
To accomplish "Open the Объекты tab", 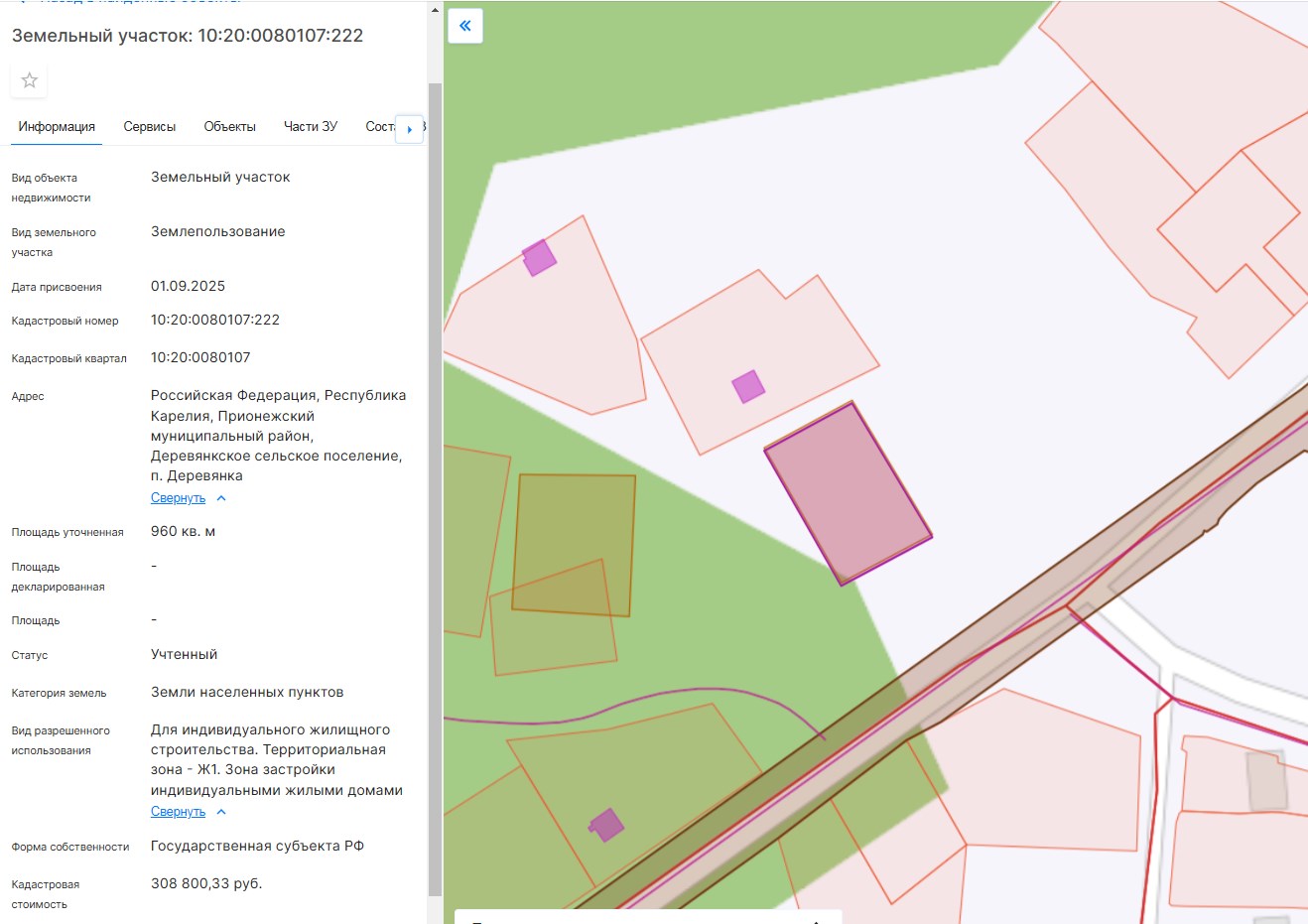I will click(230, 127).
